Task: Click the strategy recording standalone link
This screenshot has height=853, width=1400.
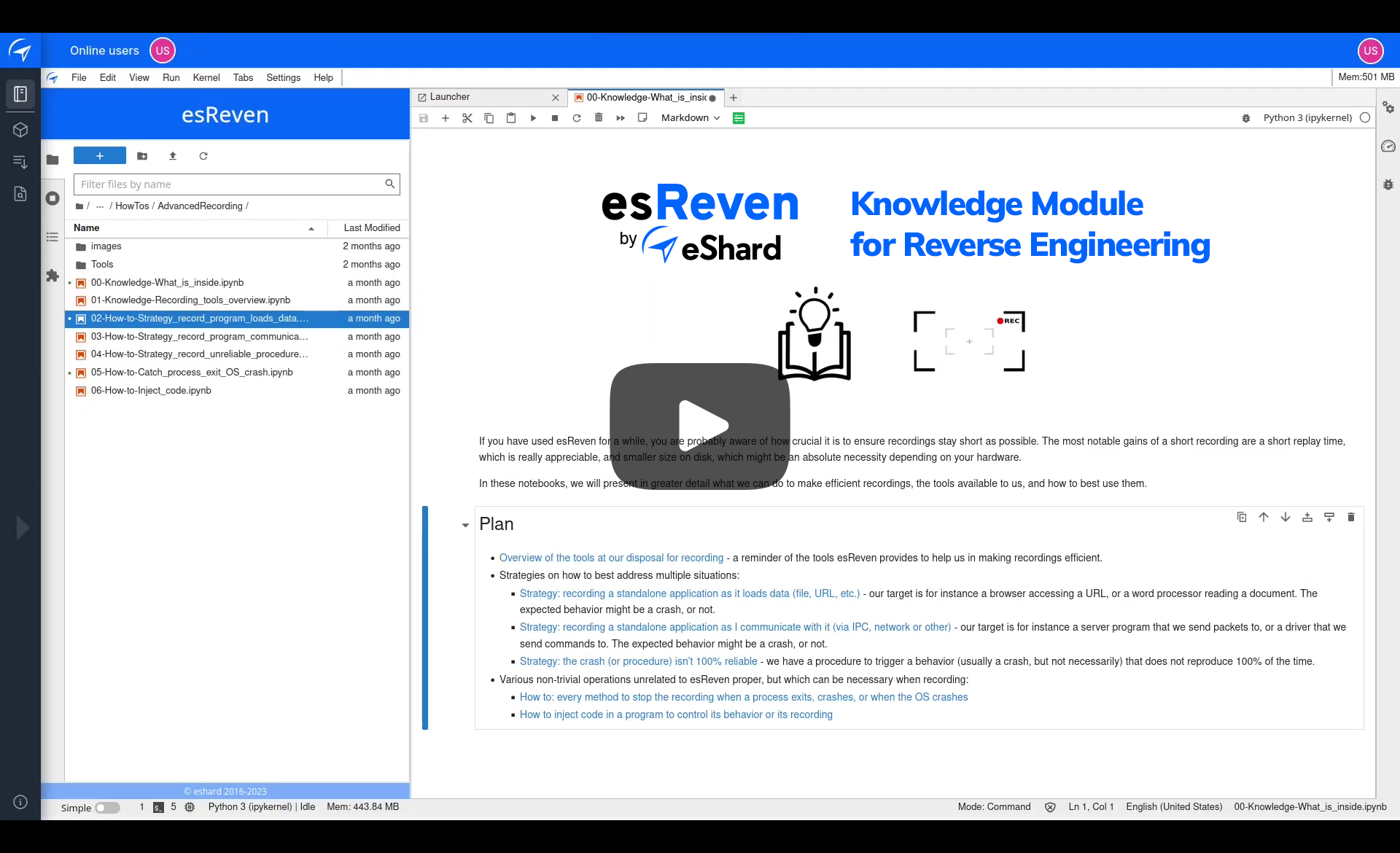Action: (689, 593)
